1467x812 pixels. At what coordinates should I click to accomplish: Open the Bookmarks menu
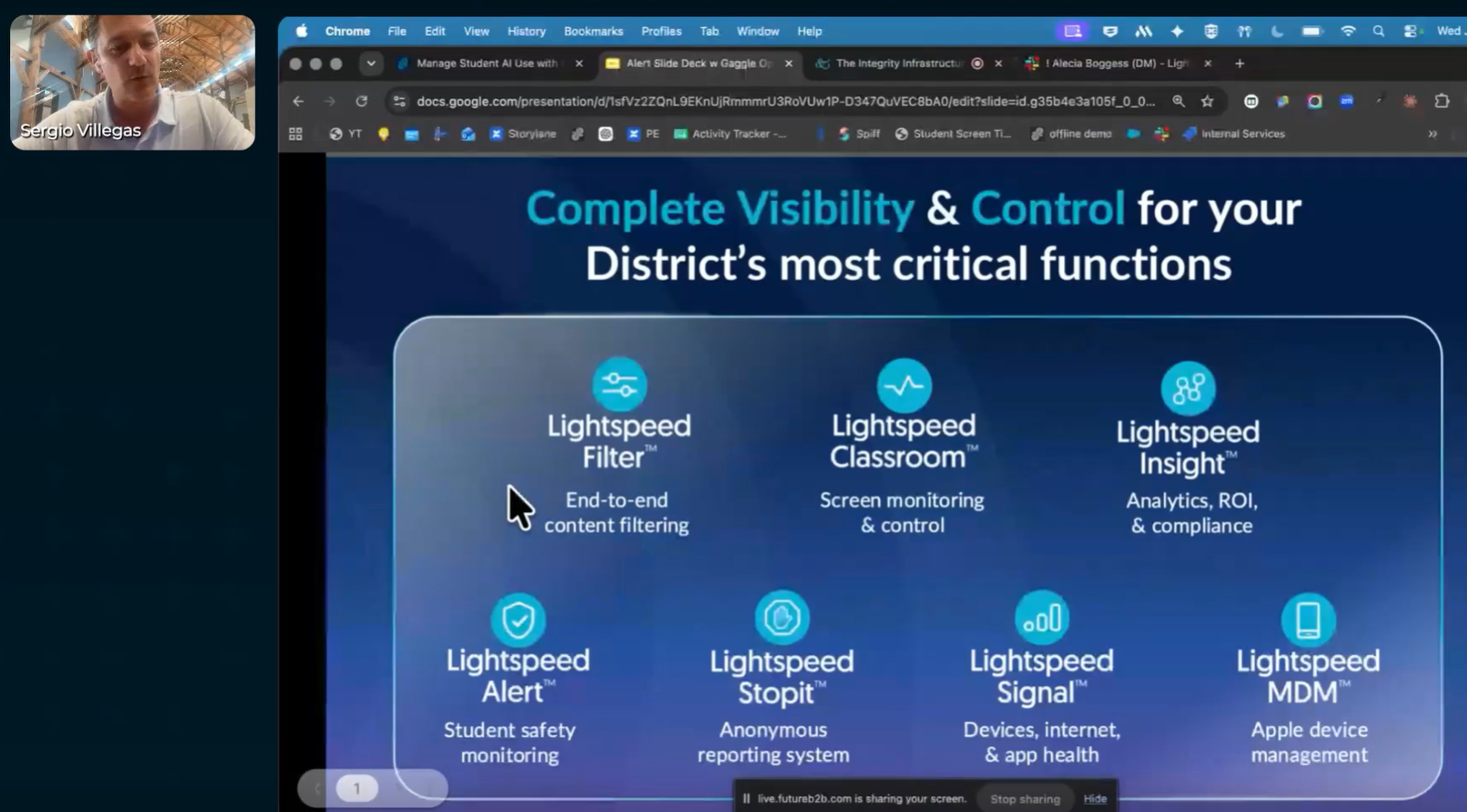click(594, 31)
